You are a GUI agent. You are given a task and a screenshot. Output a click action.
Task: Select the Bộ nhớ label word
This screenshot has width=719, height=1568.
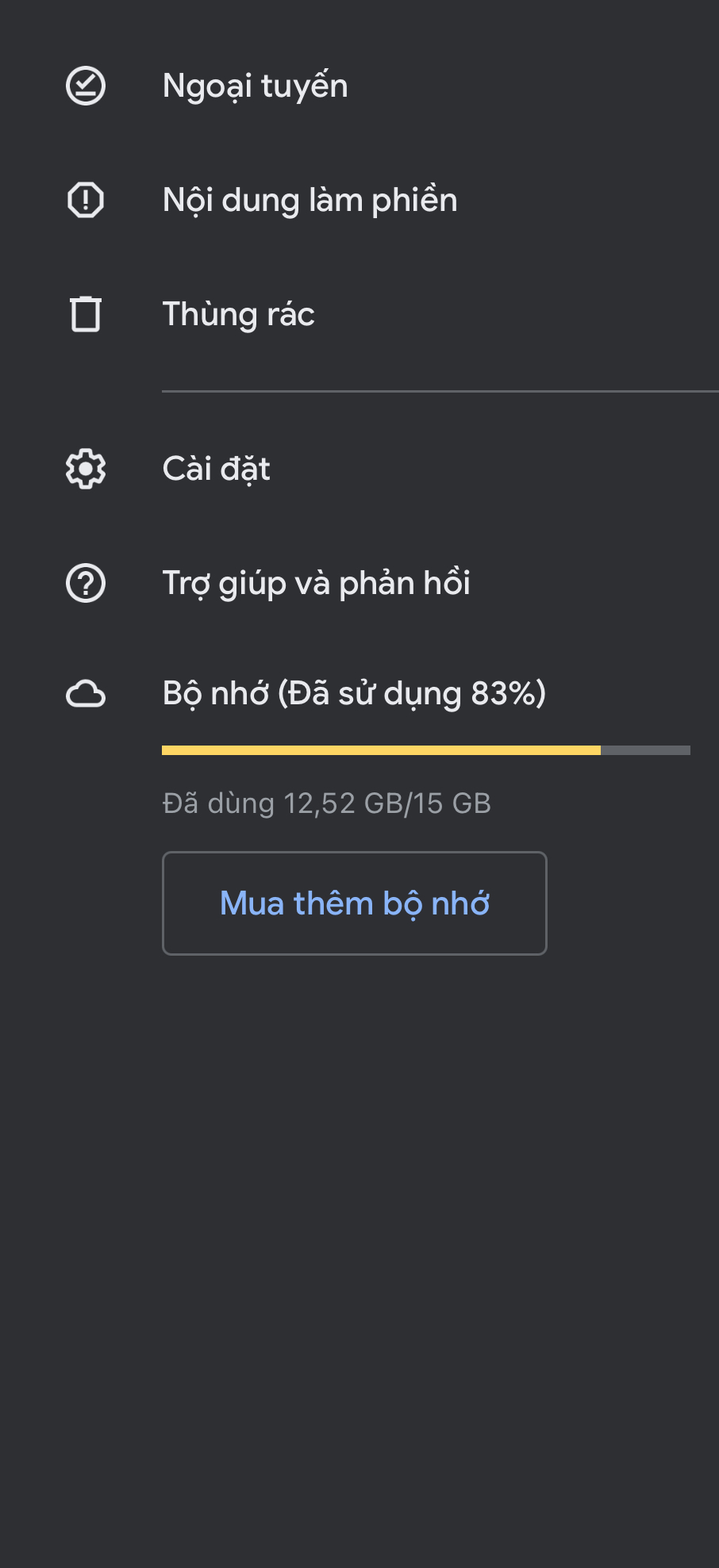click(x=215, y=694)
